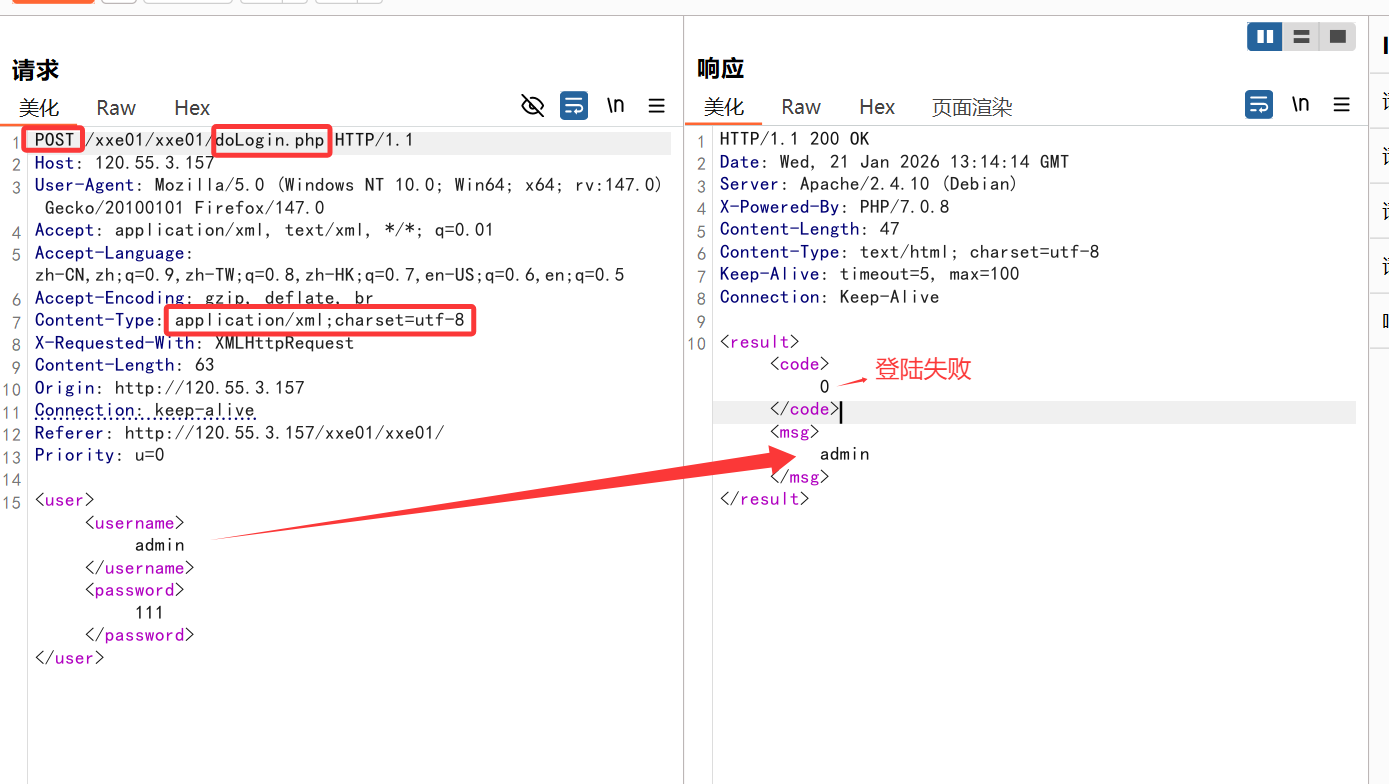Click doLogin.php in the request line
Image resolution: width=1389 pixels, height=784 pixels.
pyautogui.click(x=270, y=141)
